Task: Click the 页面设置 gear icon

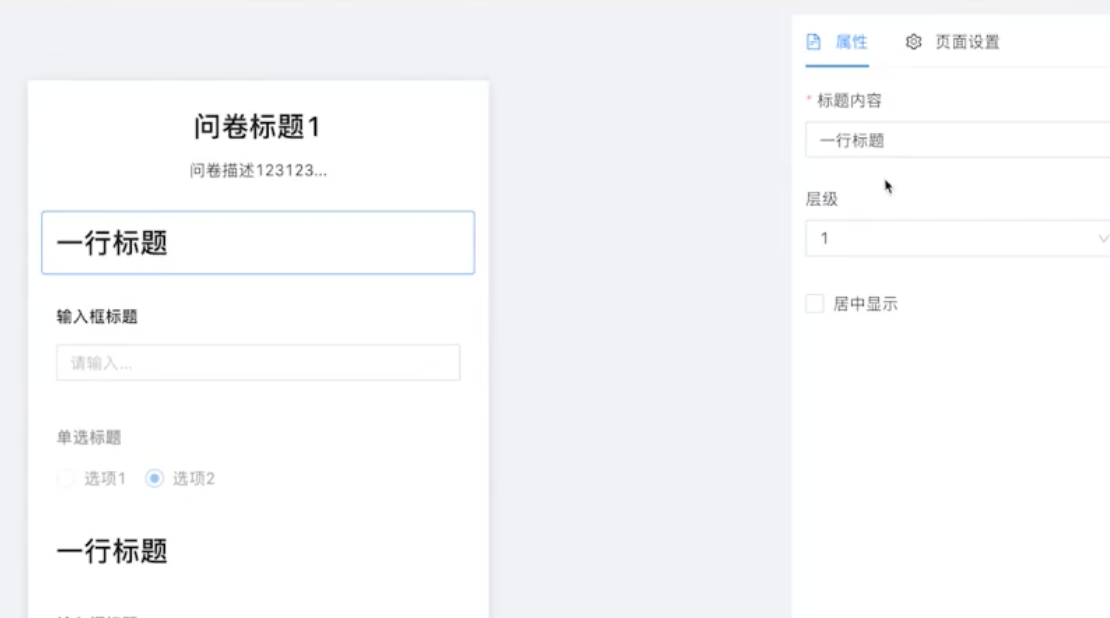Action: click(913, 42)
